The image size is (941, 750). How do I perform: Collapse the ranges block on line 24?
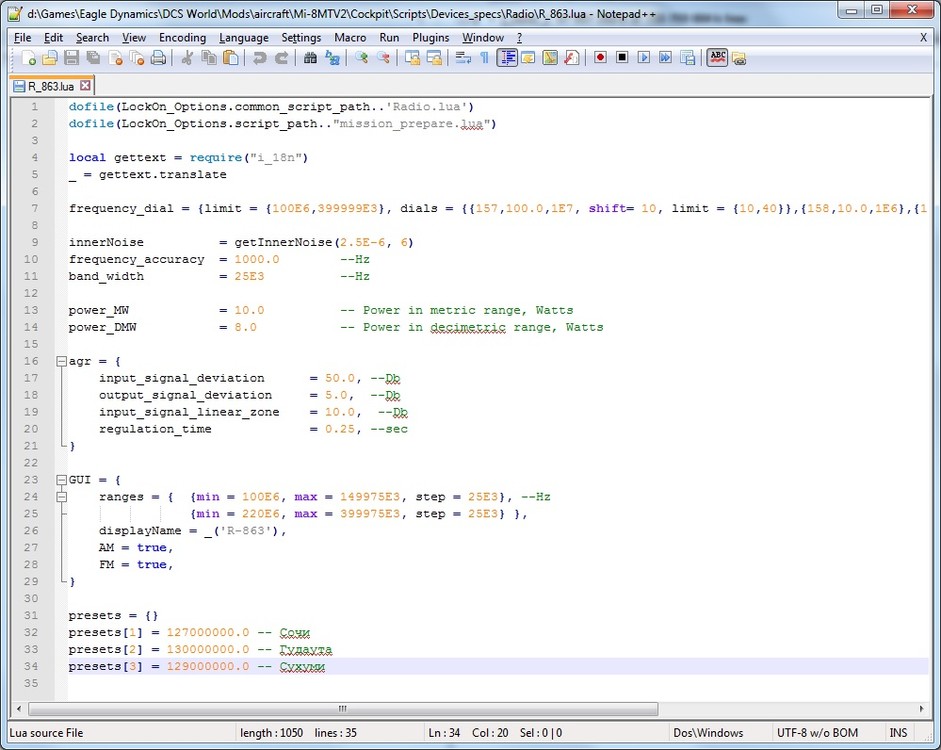(x=61, y=497)
